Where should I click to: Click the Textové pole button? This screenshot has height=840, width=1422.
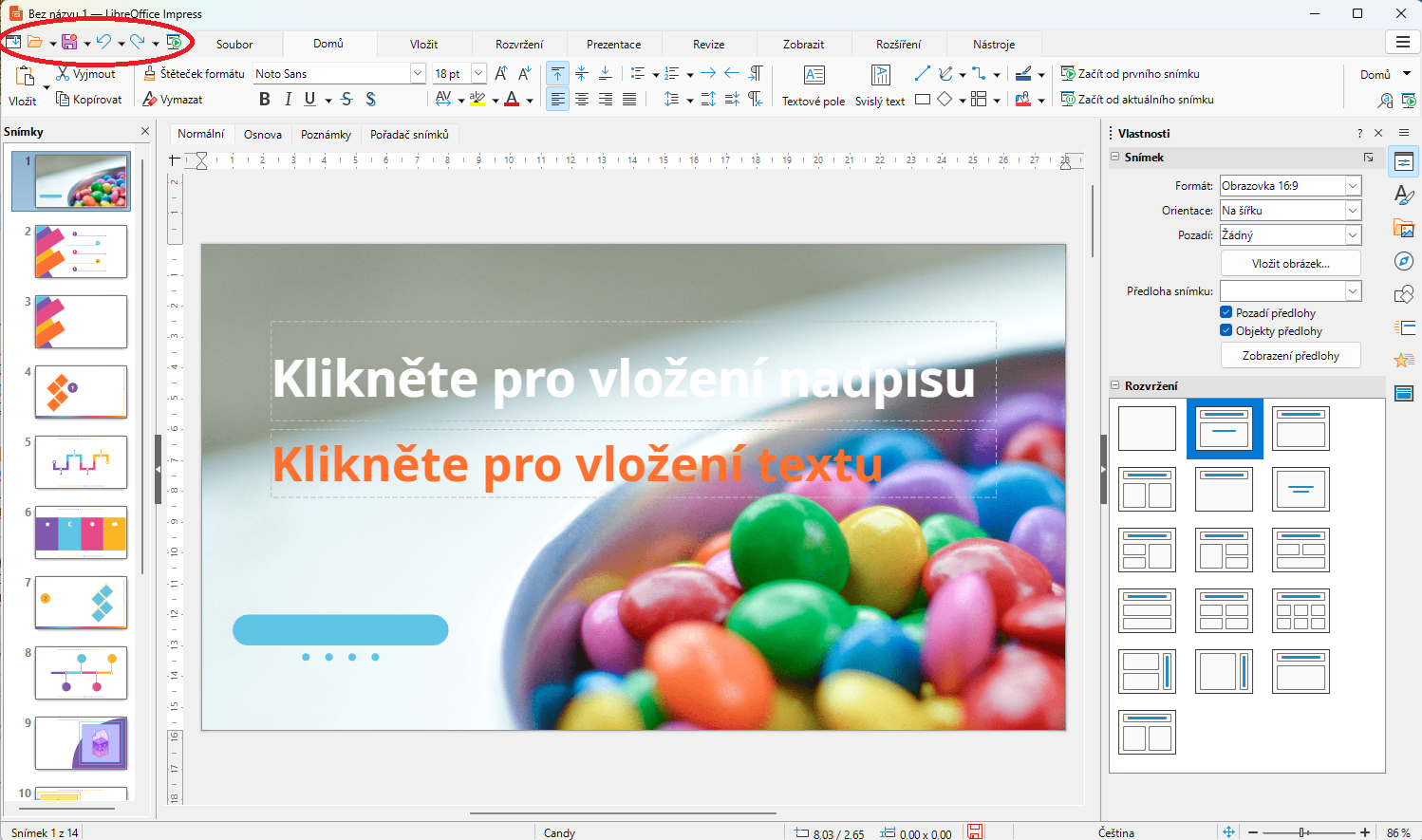[x=814, y=86]
